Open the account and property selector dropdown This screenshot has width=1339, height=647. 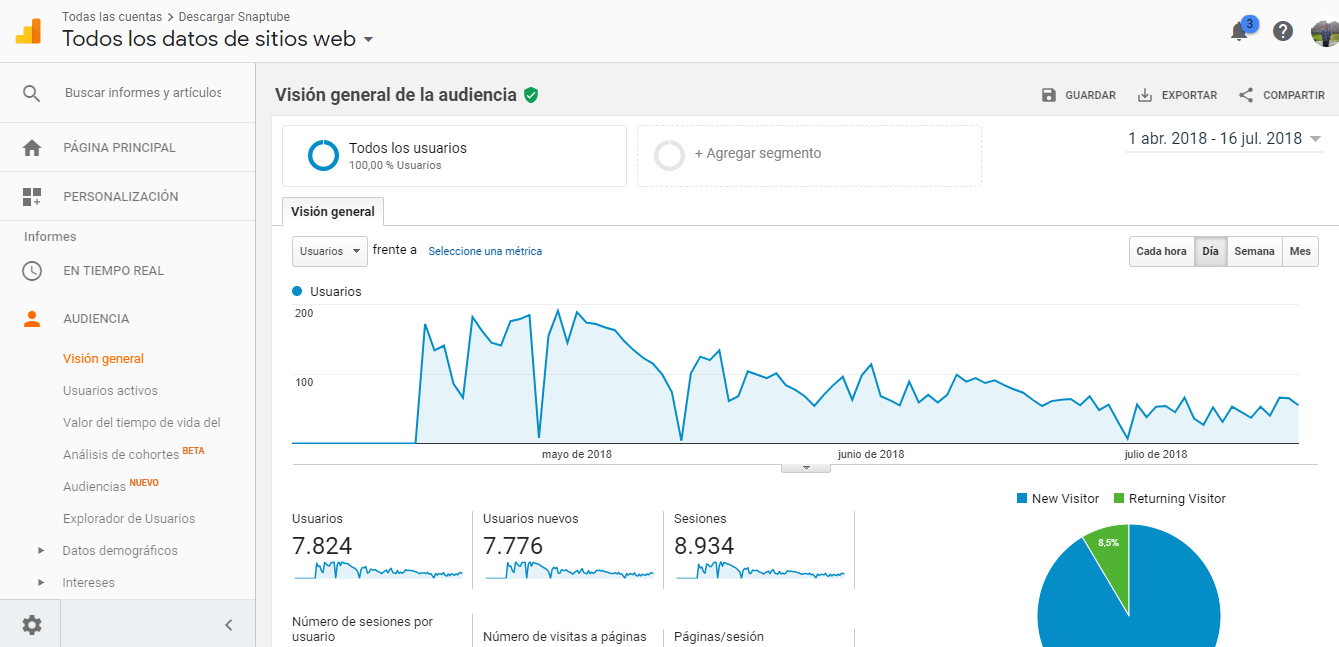coord(218,39)
